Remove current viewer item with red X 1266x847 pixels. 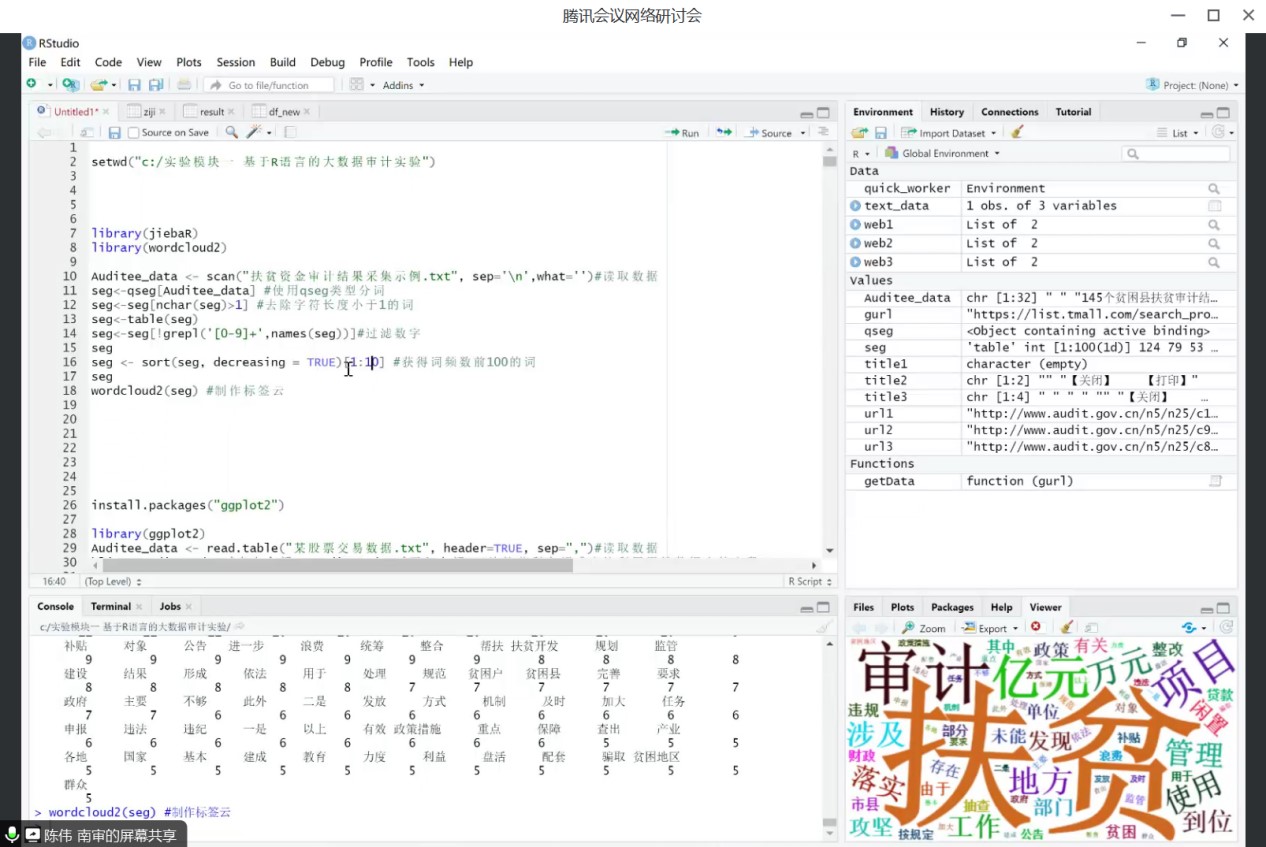tap(1035, 627)
